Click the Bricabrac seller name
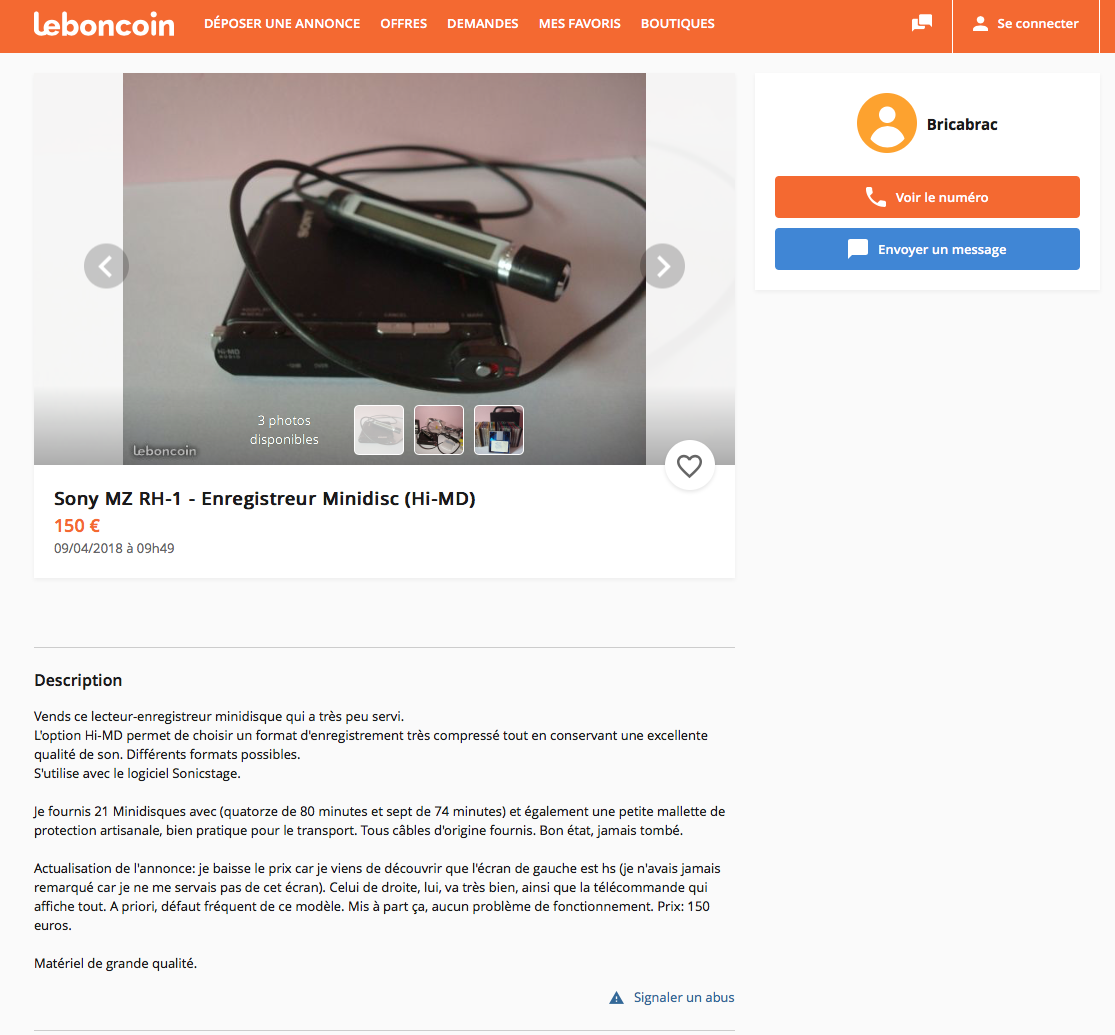The image size is (1115, 1035). [x=961, y=124]
